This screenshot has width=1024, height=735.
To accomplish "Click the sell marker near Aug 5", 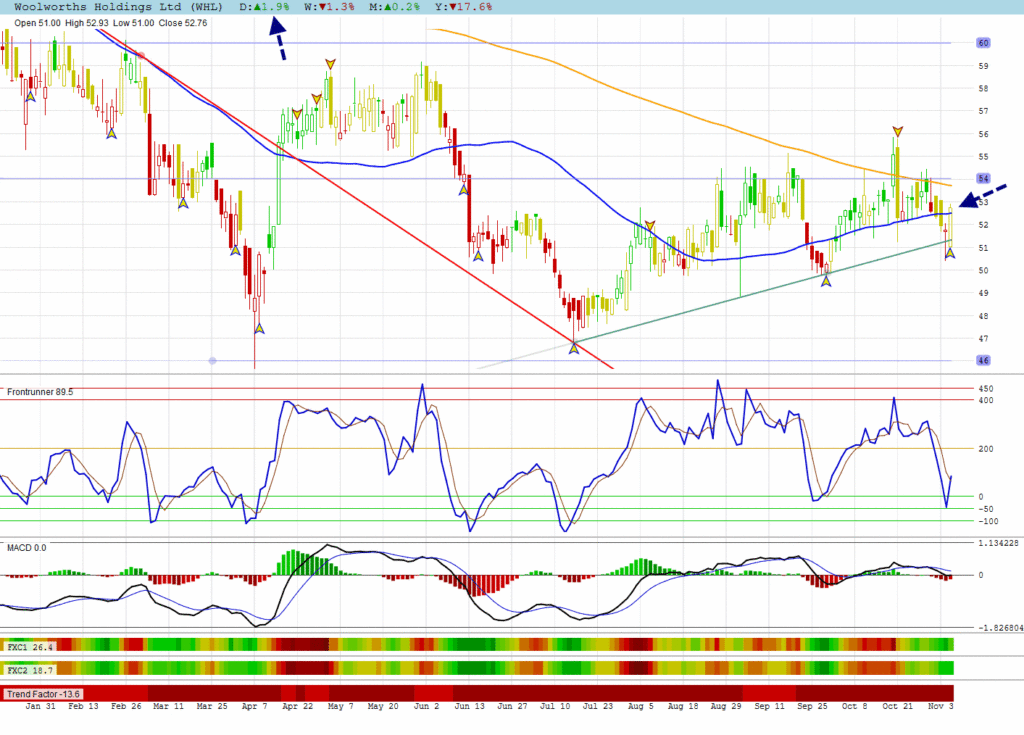I will (650, 226).
